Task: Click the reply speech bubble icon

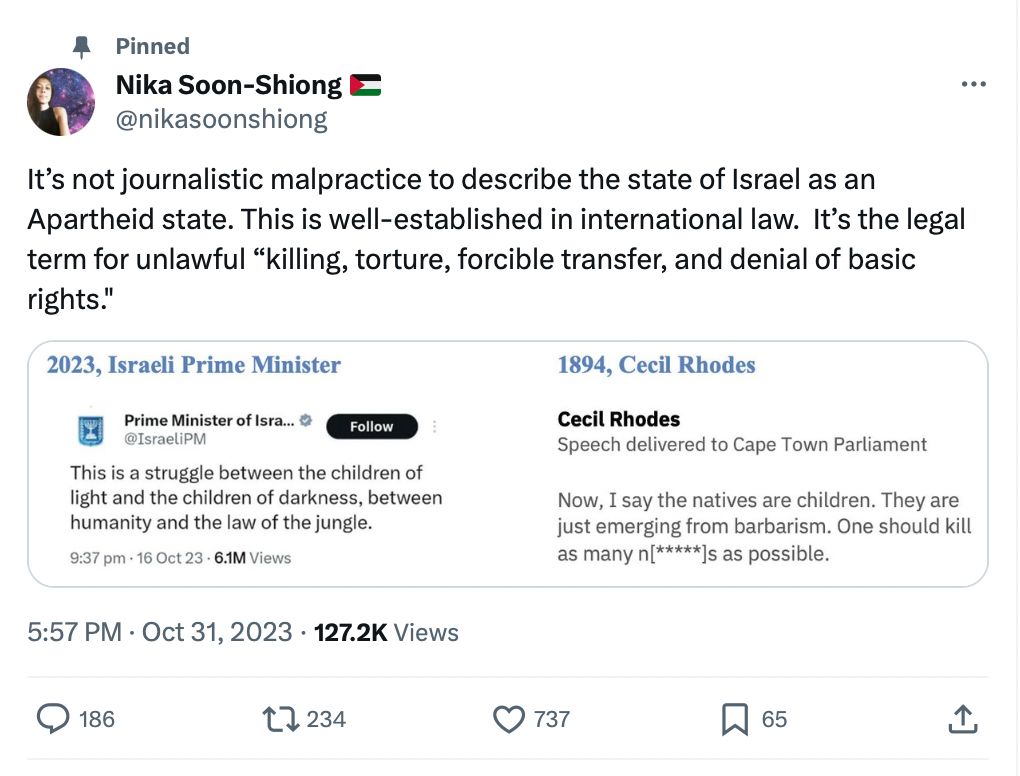Action: pos(53,718)
